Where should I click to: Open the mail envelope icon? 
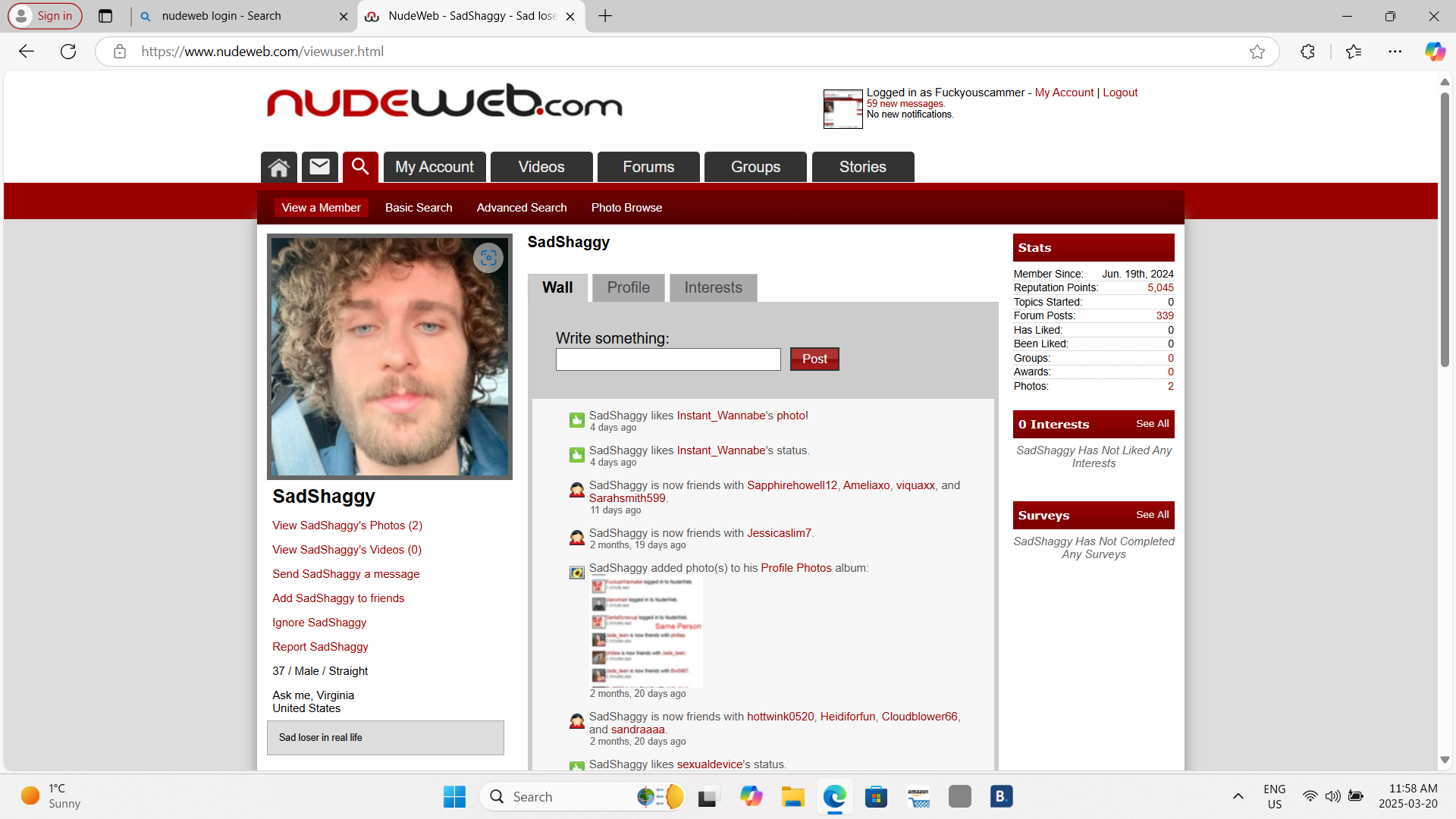320,167
